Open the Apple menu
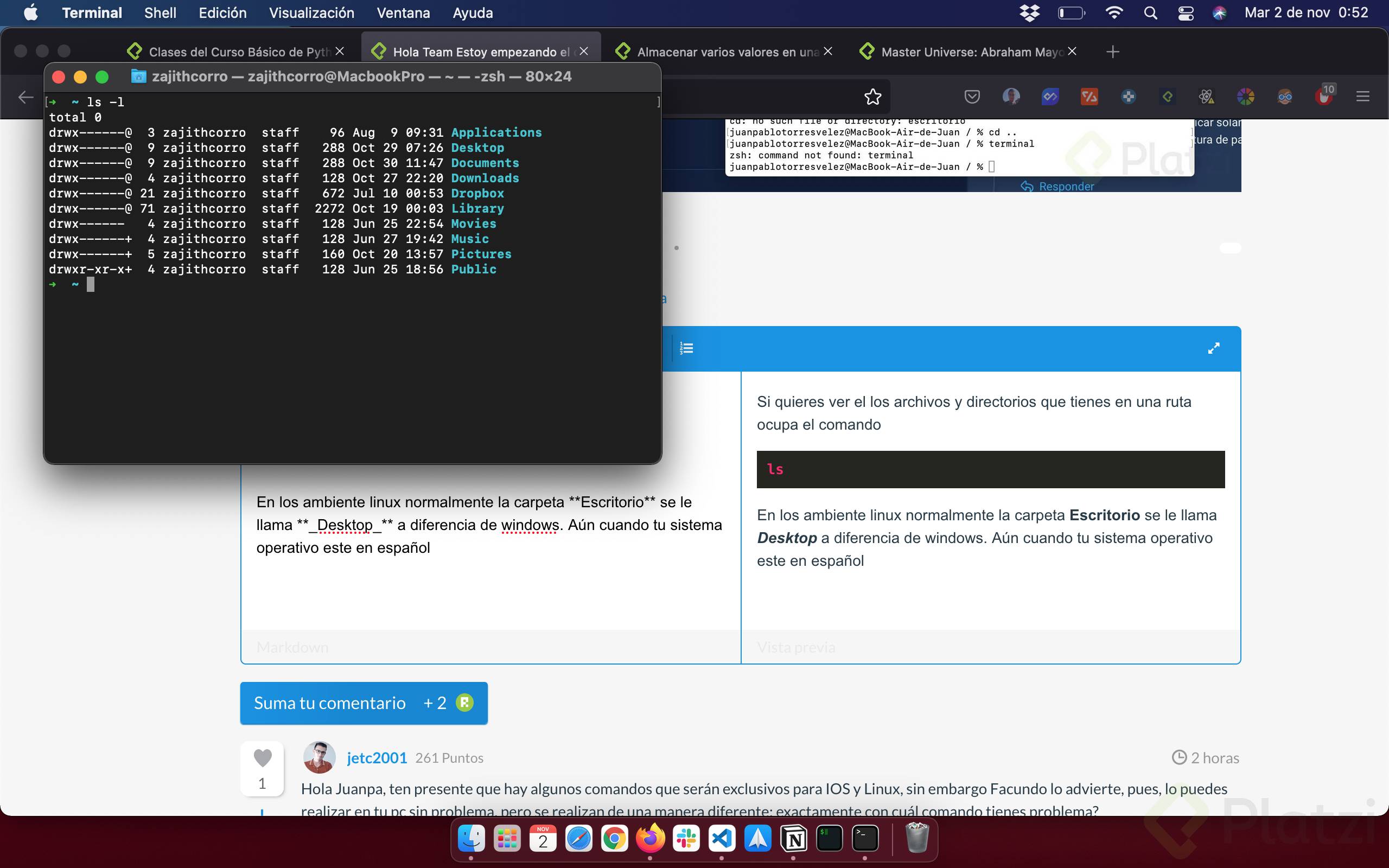Screen dimensions: 1389x868 tap(31, 12)
